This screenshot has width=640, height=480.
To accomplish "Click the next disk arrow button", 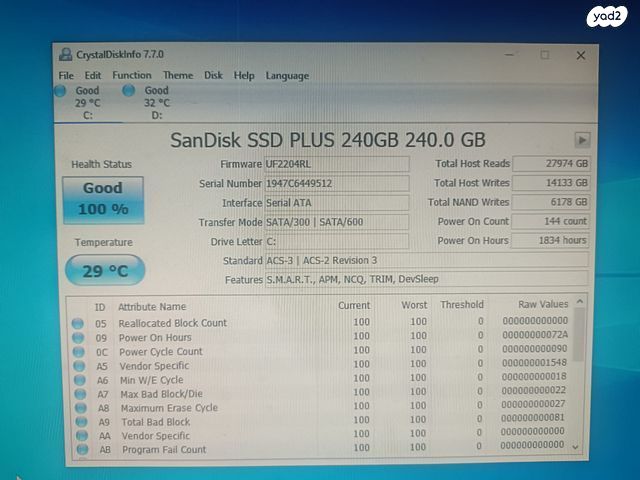I will click(582, 140).
